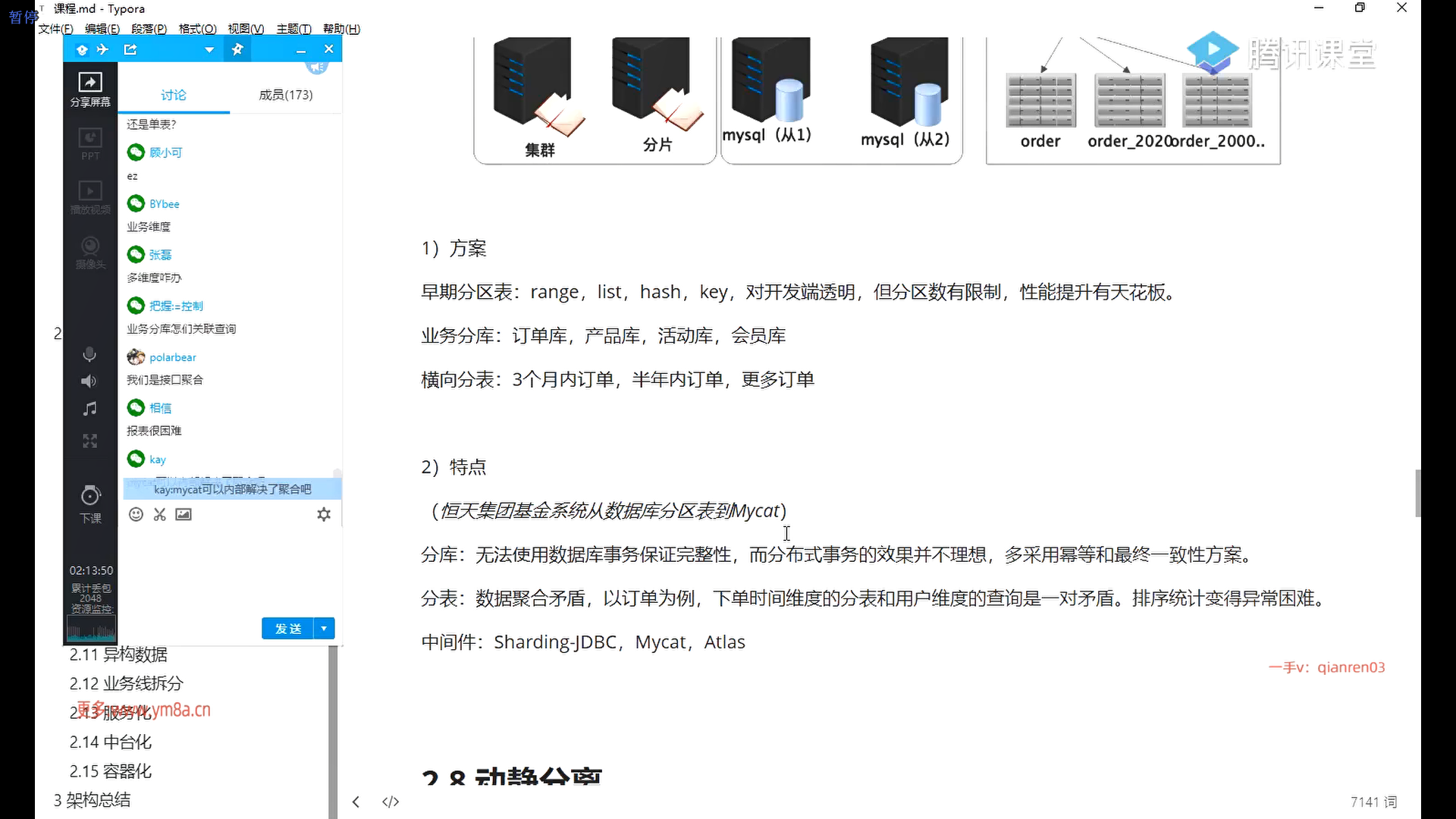The height and width of the screenshot is (819, 1456).
Task: Click the share/export icon in blue toolbar
Action: (x=130, y=49)
